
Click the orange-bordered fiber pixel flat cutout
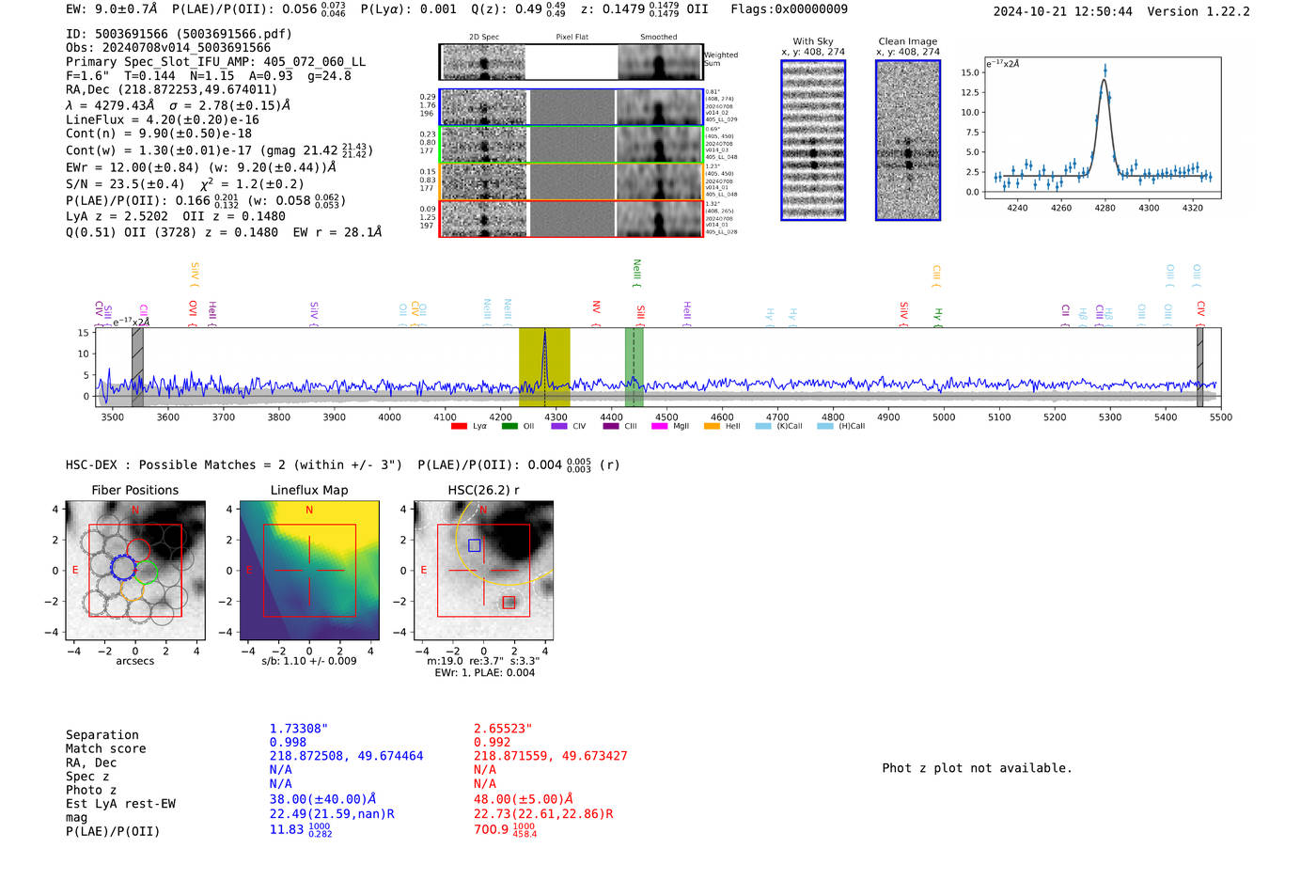point(572,181)
